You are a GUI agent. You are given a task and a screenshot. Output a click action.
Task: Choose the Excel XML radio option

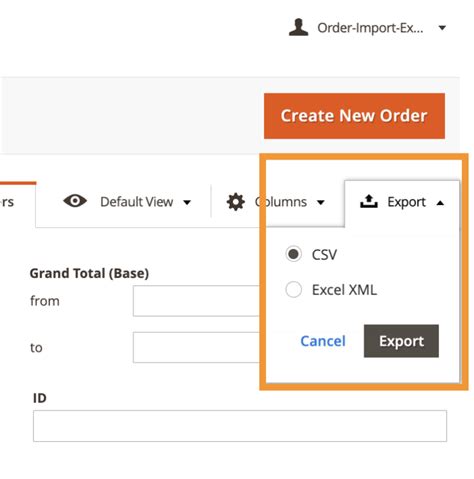pos(294,289)
